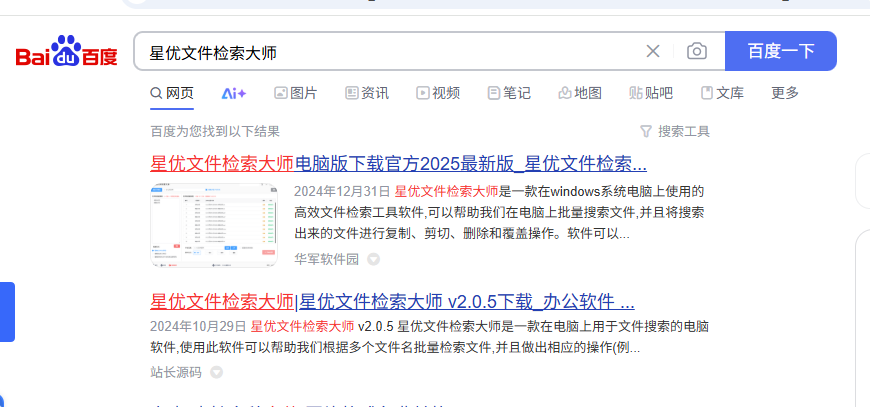This screenshot has height=407, width=870.
Task: Click the 百度为您找到以下结果 text
Action: [215, 131]
